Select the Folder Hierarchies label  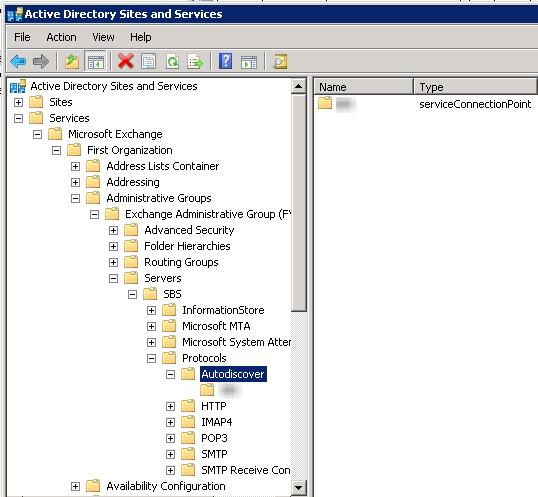coord(187,246)
